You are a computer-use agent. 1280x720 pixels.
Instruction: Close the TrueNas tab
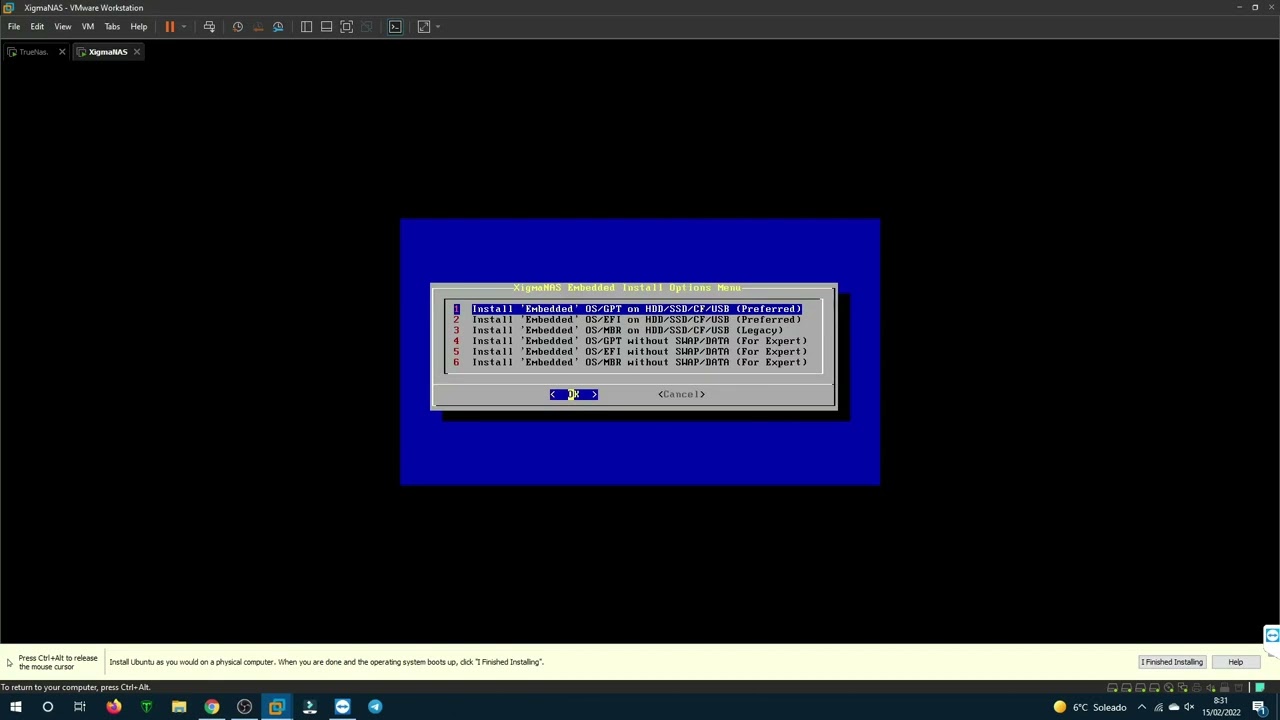pos(62,52)
